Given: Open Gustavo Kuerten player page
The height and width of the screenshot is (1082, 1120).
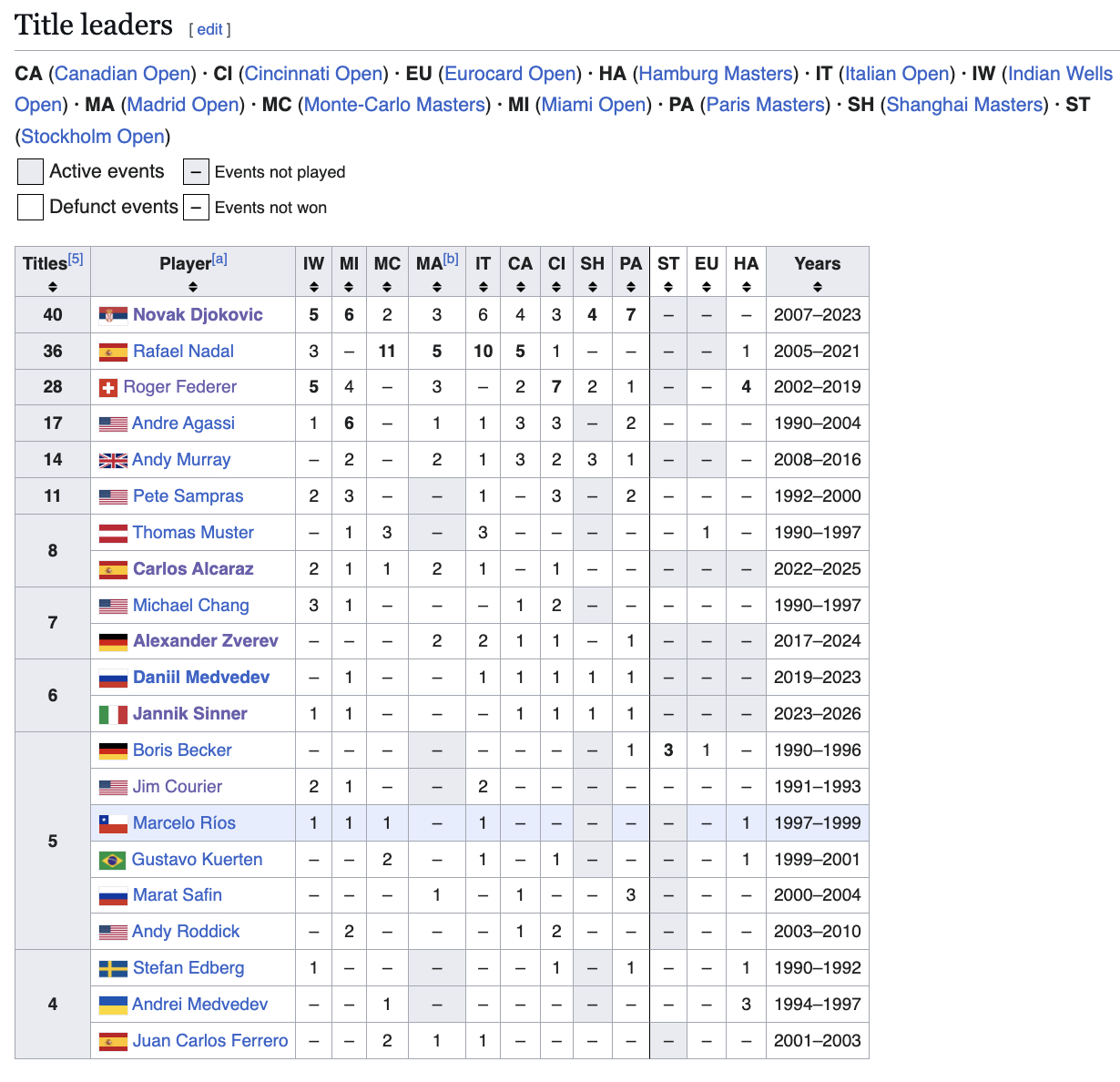Looking at the screenshot, I should click(197, 860).
